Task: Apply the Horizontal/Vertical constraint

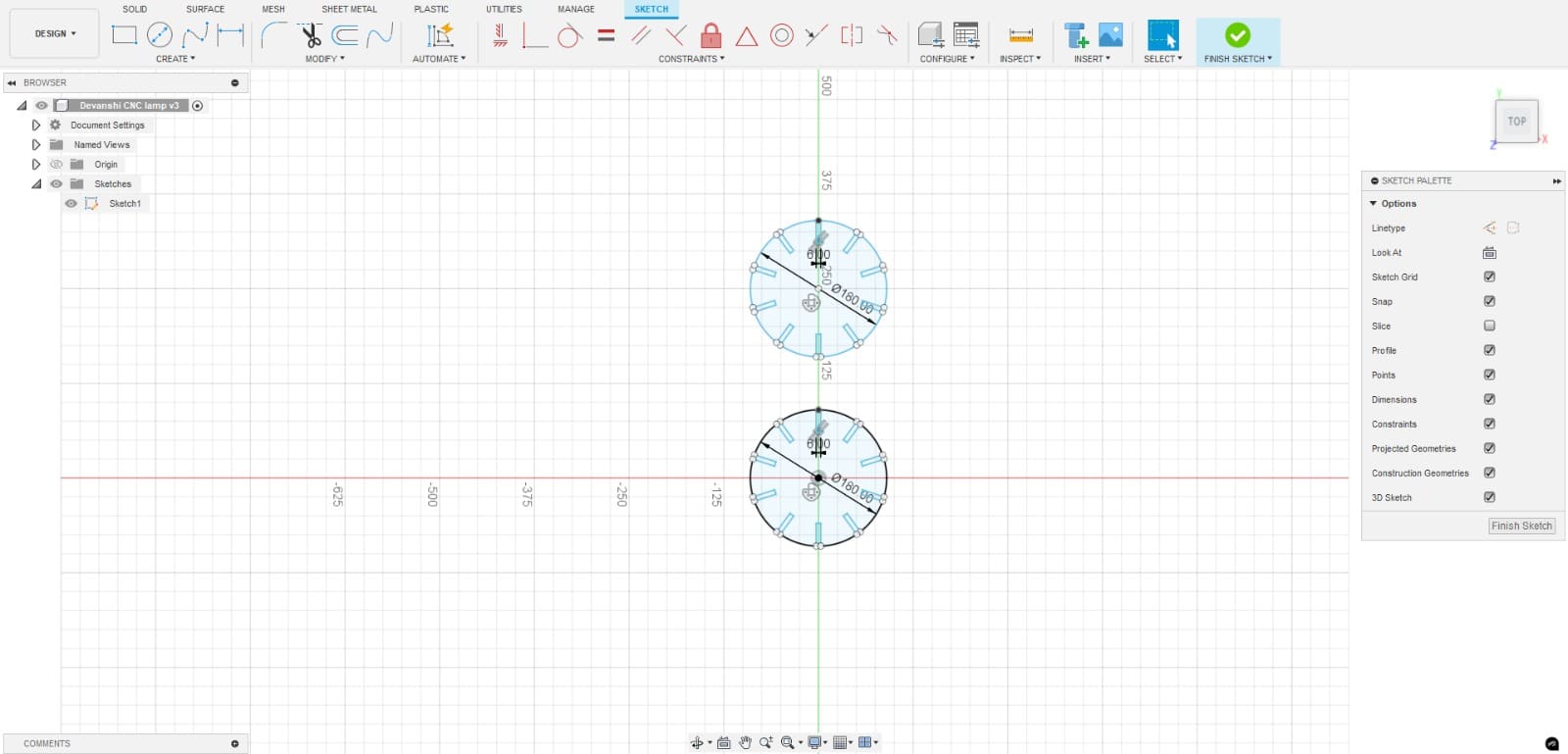Action: pyautogui.click(x=500, y=35)
